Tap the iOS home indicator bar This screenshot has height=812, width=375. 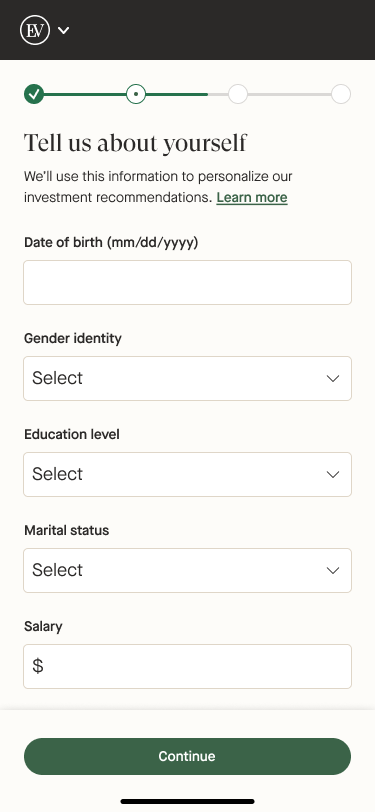pos(188,802)
